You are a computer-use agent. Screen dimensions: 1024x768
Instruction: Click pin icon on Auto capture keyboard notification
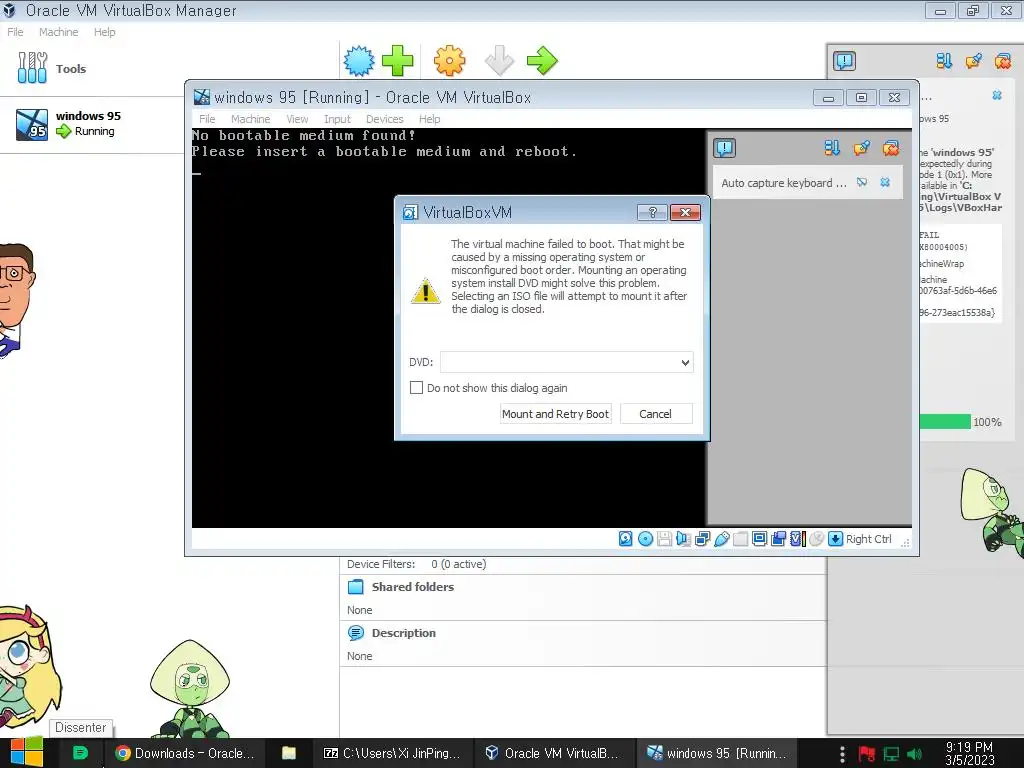pos(862,182)
